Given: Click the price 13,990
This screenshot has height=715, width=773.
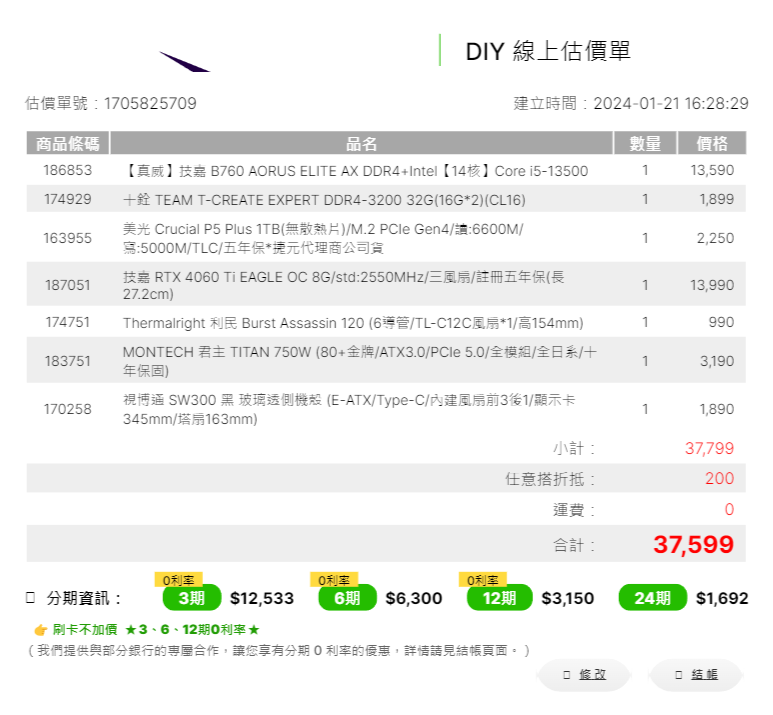Looking at the screenshot, I should (712, 285).
